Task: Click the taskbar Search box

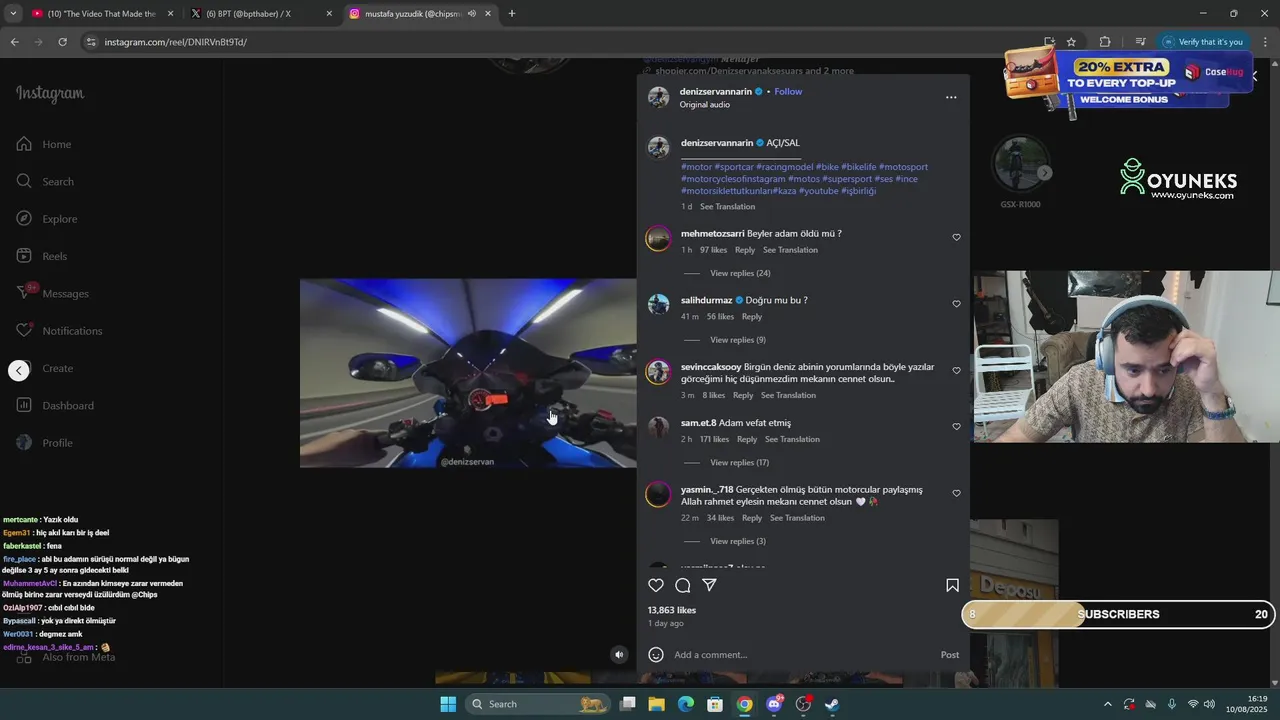Action: point(538,704)
